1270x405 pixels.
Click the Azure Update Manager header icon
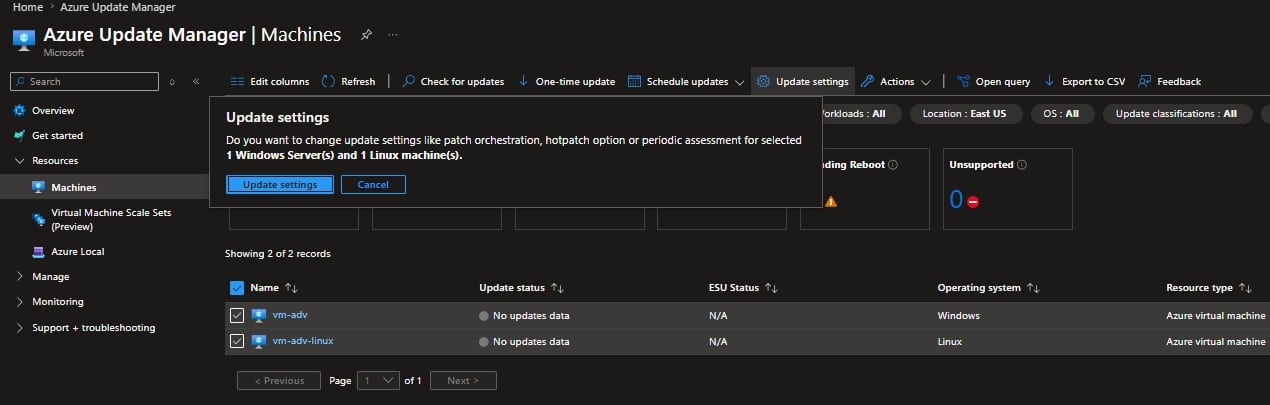pos(23,40)
